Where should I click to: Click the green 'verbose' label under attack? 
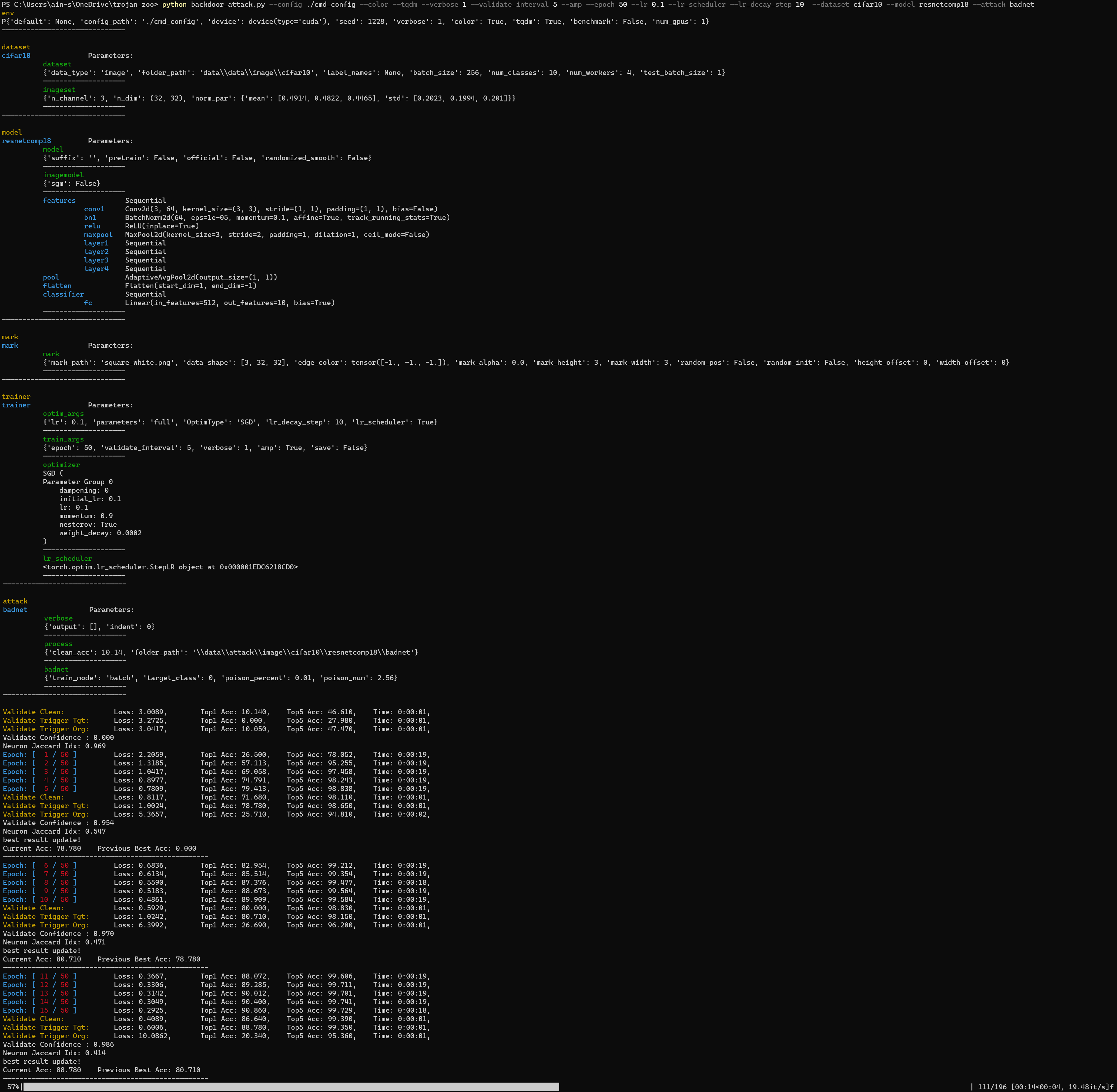(58, 618)
